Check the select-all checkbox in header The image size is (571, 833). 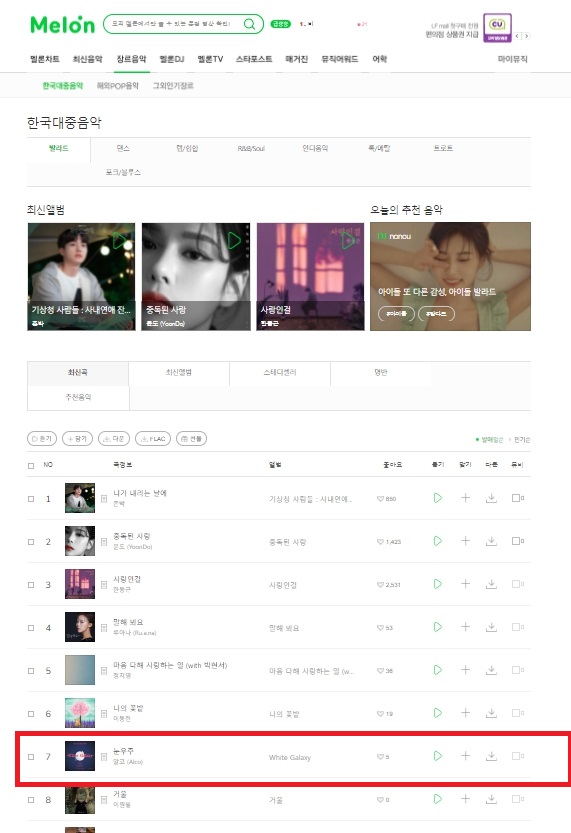click(31, 465)
